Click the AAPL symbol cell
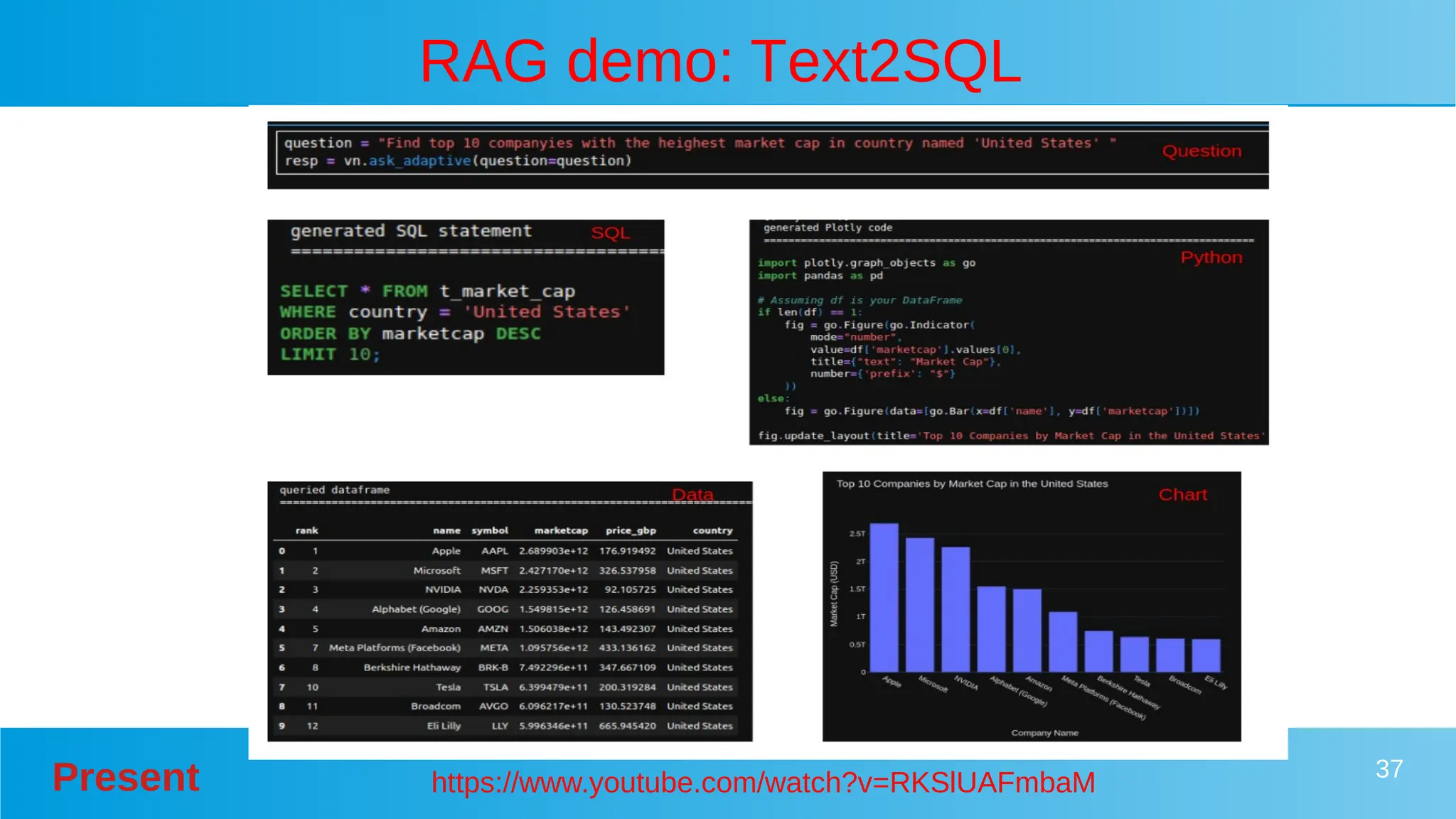 pos(494,551)
